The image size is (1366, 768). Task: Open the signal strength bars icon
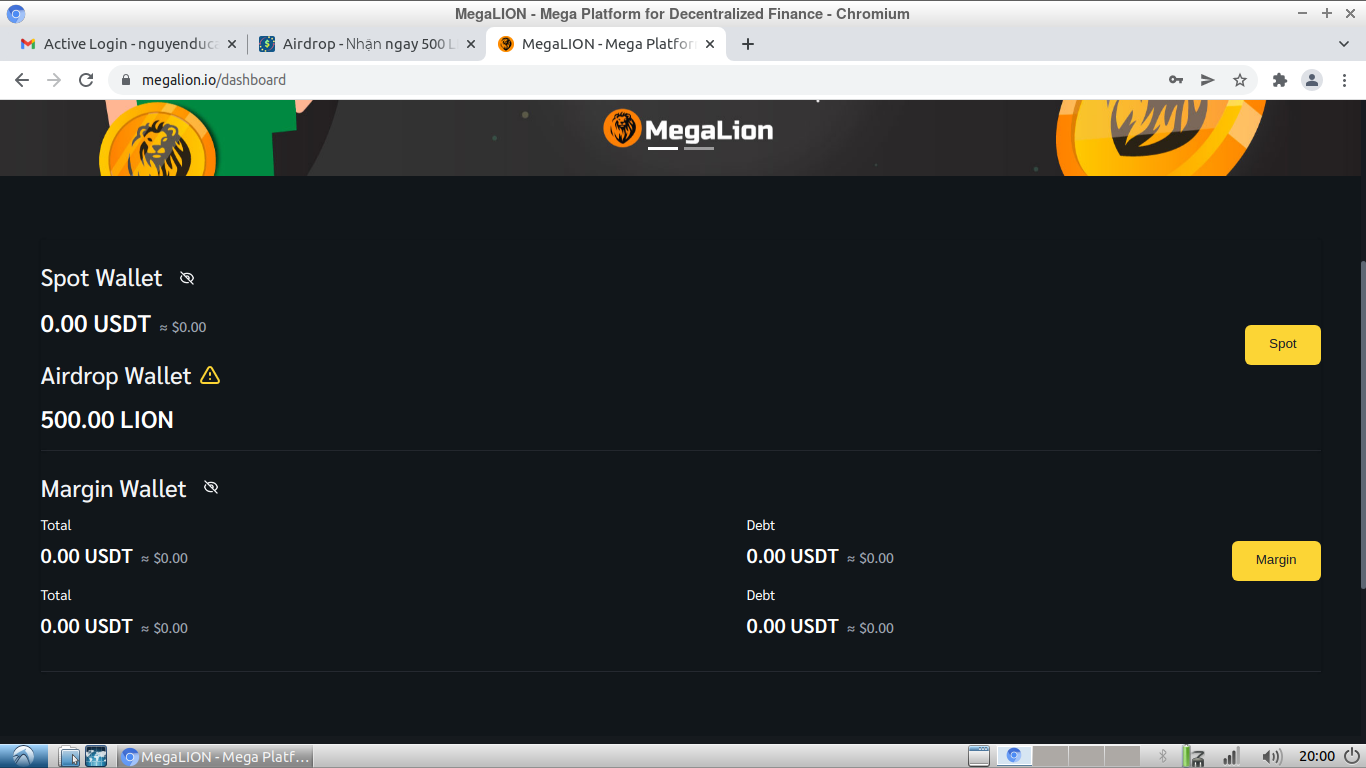coord(1232,757)
